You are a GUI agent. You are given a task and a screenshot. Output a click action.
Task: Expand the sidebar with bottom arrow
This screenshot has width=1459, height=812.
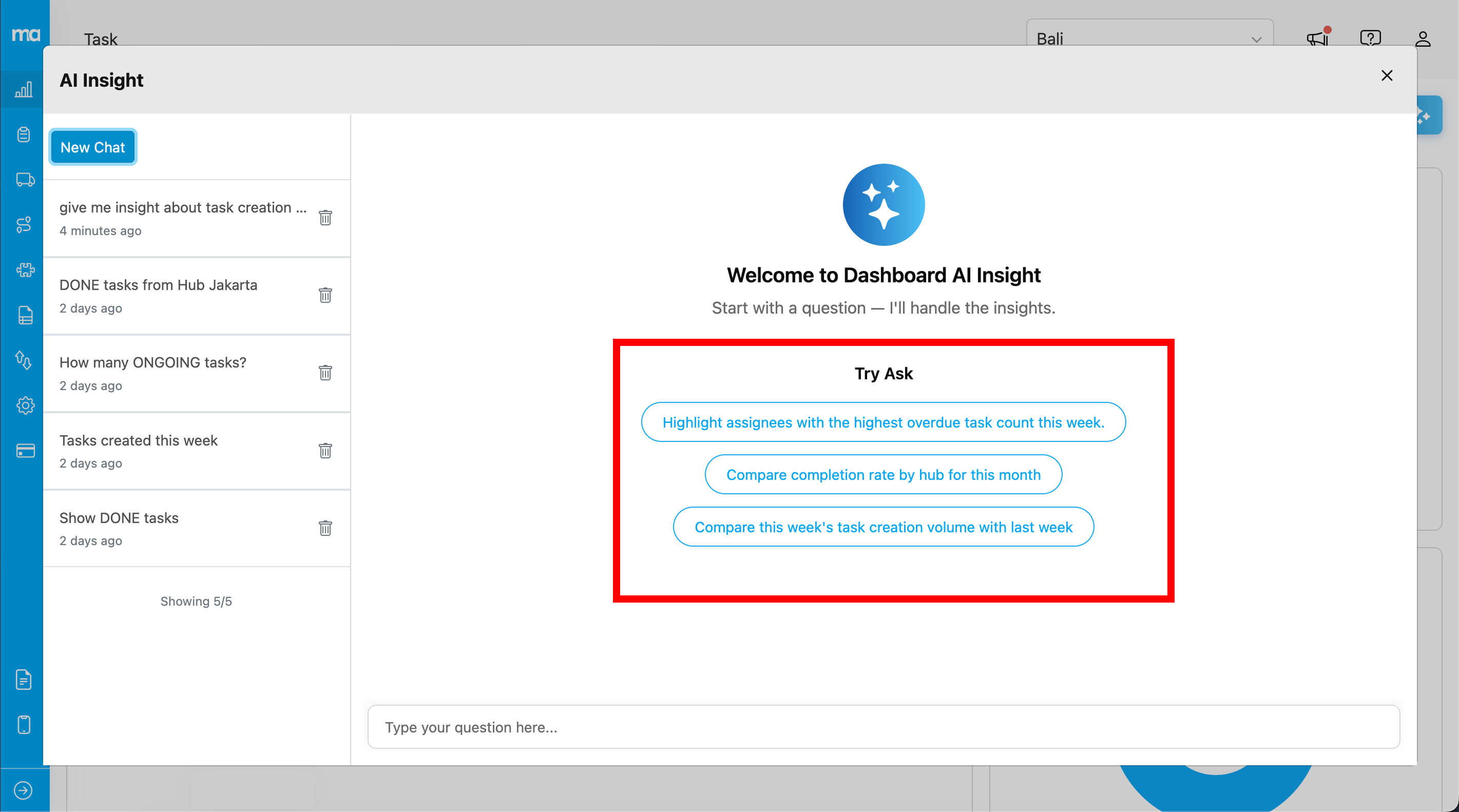(23, 790)
